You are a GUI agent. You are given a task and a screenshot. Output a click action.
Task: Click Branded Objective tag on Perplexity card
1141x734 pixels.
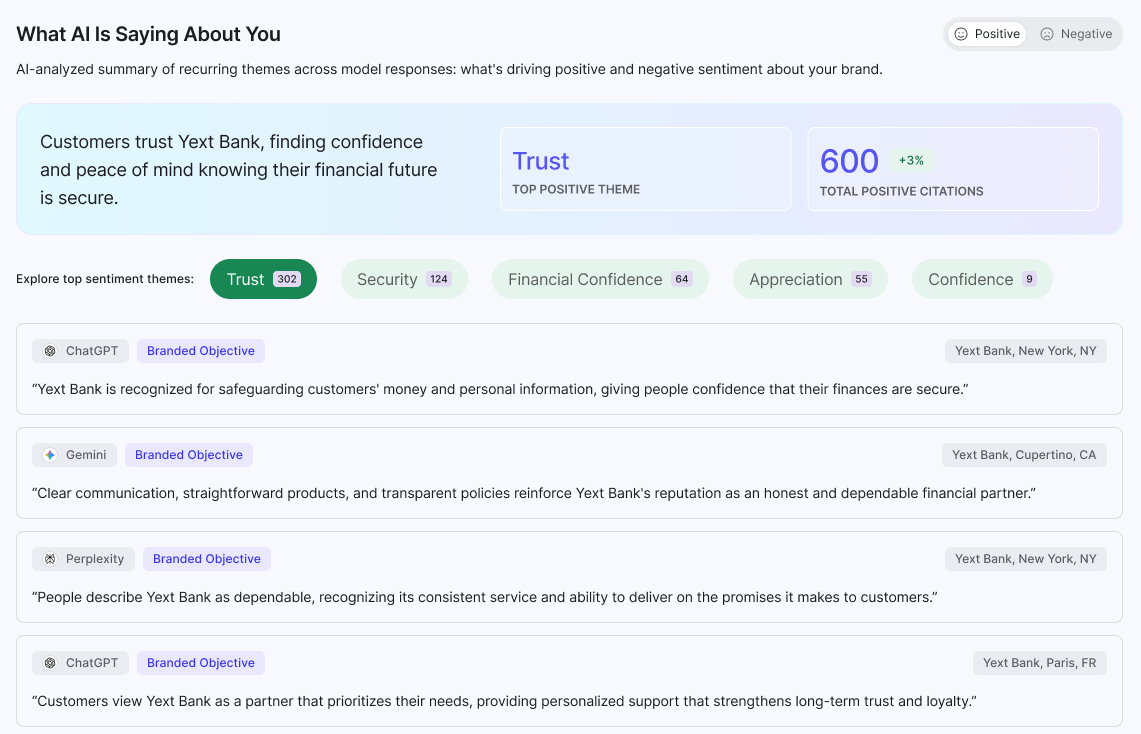coord(207,559)
